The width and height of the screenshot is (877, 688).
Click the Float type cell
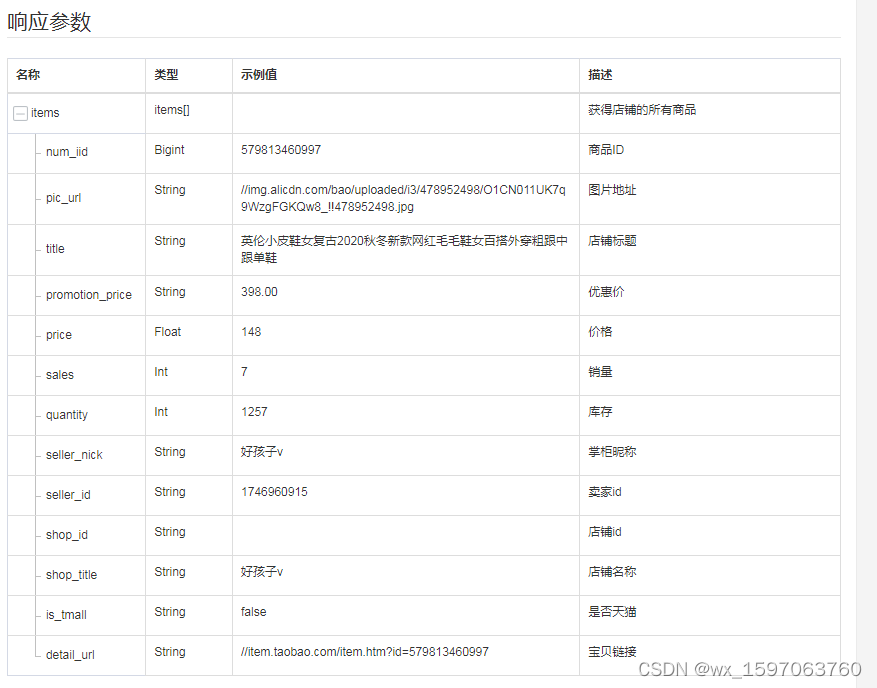167,332
